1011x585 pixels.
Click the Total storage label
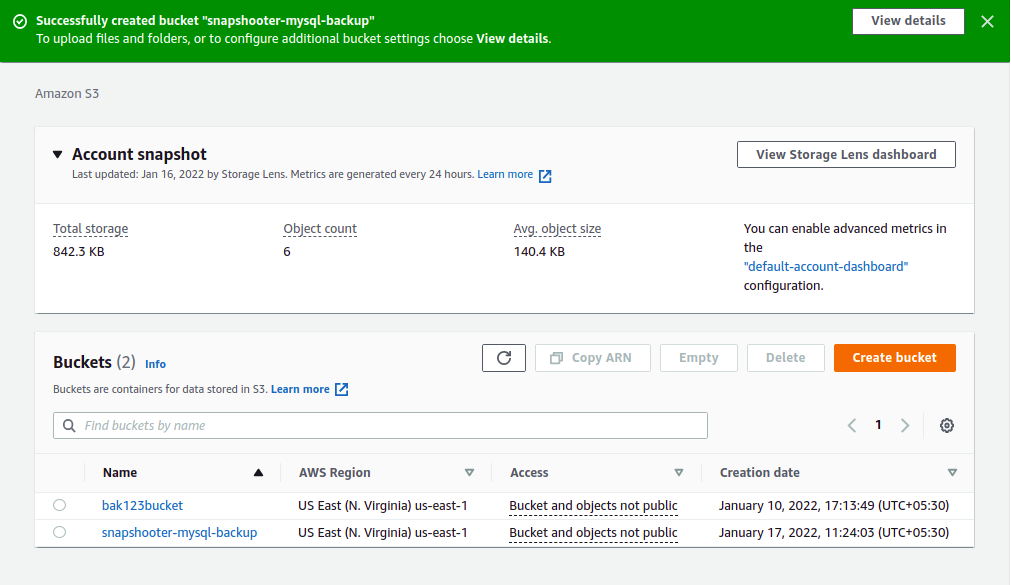(90, 228)
